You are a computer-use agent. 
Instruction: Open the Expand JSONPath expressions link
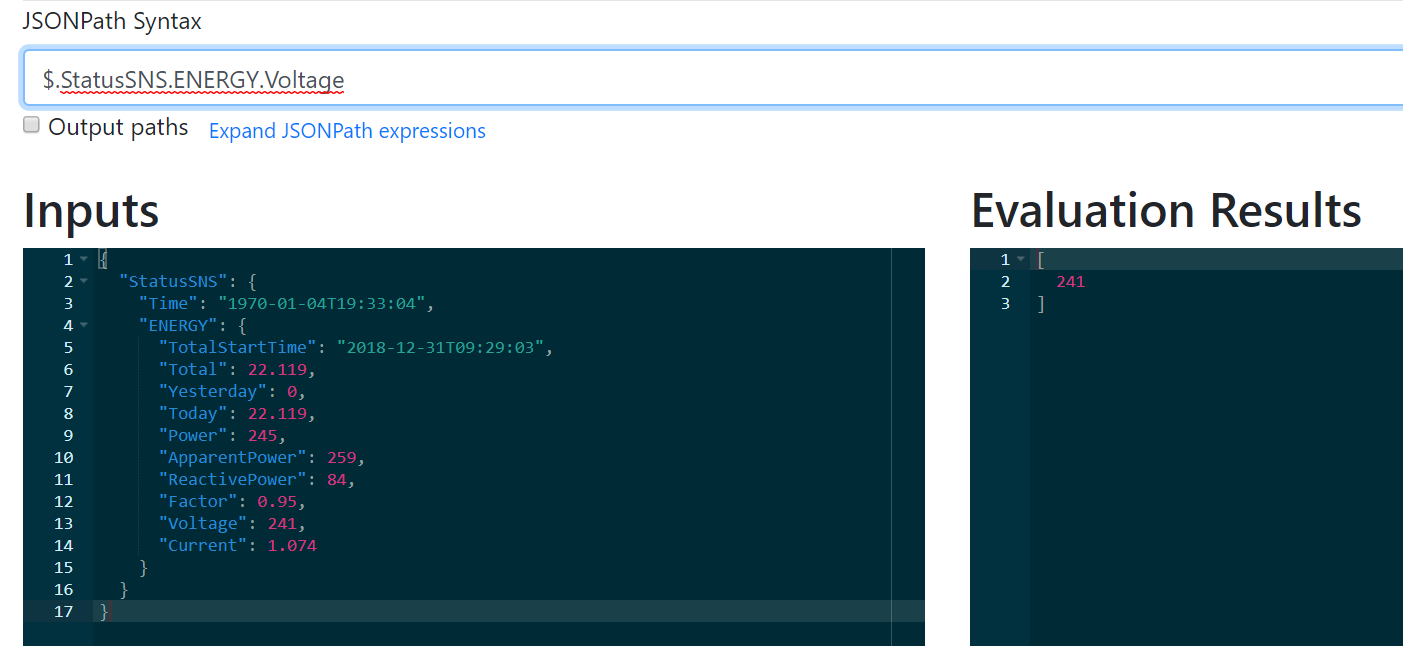coord(347,131)
